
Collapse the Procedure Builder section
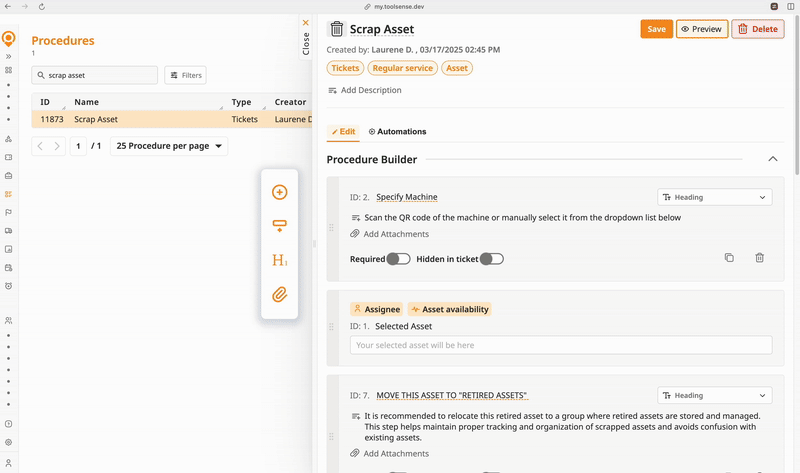(x=772, y=159)
